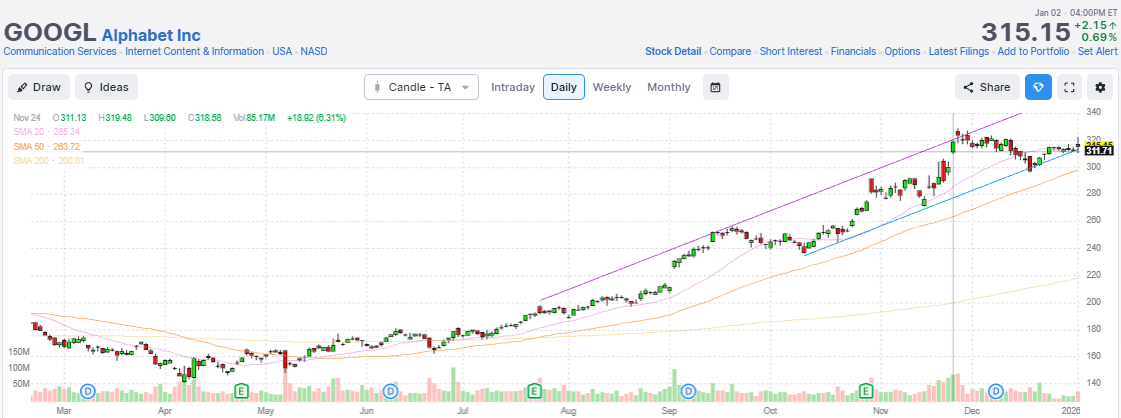
Task: Click the USA country link
Action: click(282, 51)
